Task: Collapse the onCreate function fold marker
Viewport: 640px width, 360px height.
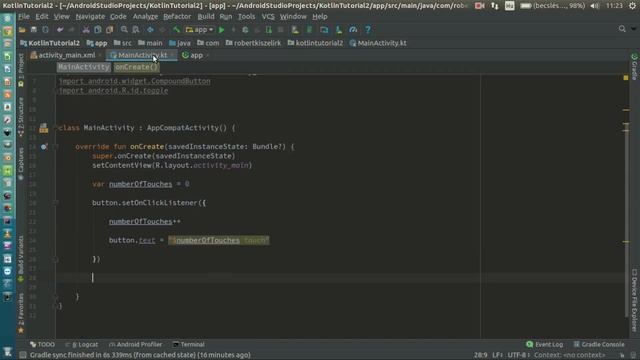Action: pyautogui.click(x=56, y=147)
